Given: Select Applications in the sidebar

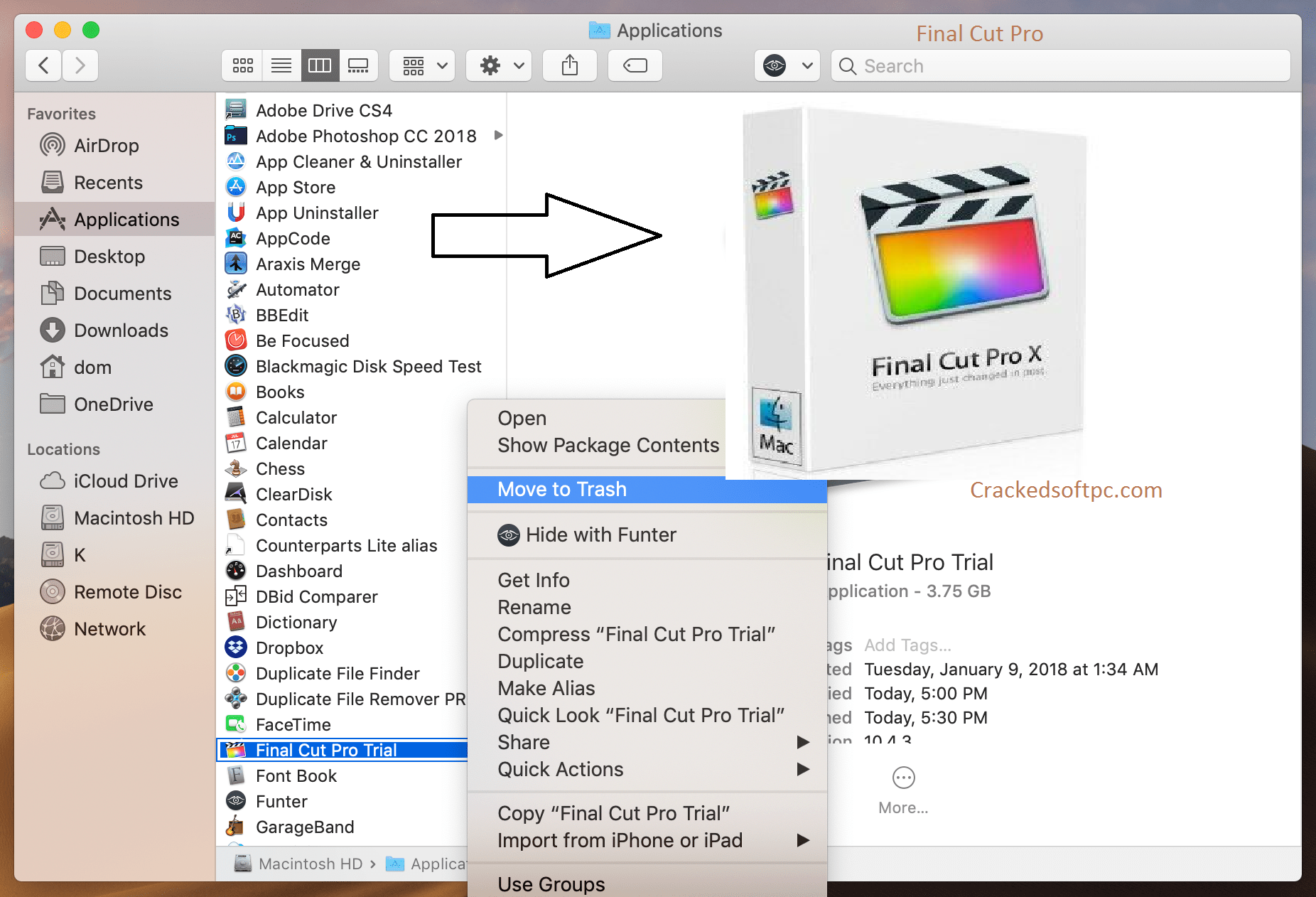Looking at the screenshot, I should (114, 220).
